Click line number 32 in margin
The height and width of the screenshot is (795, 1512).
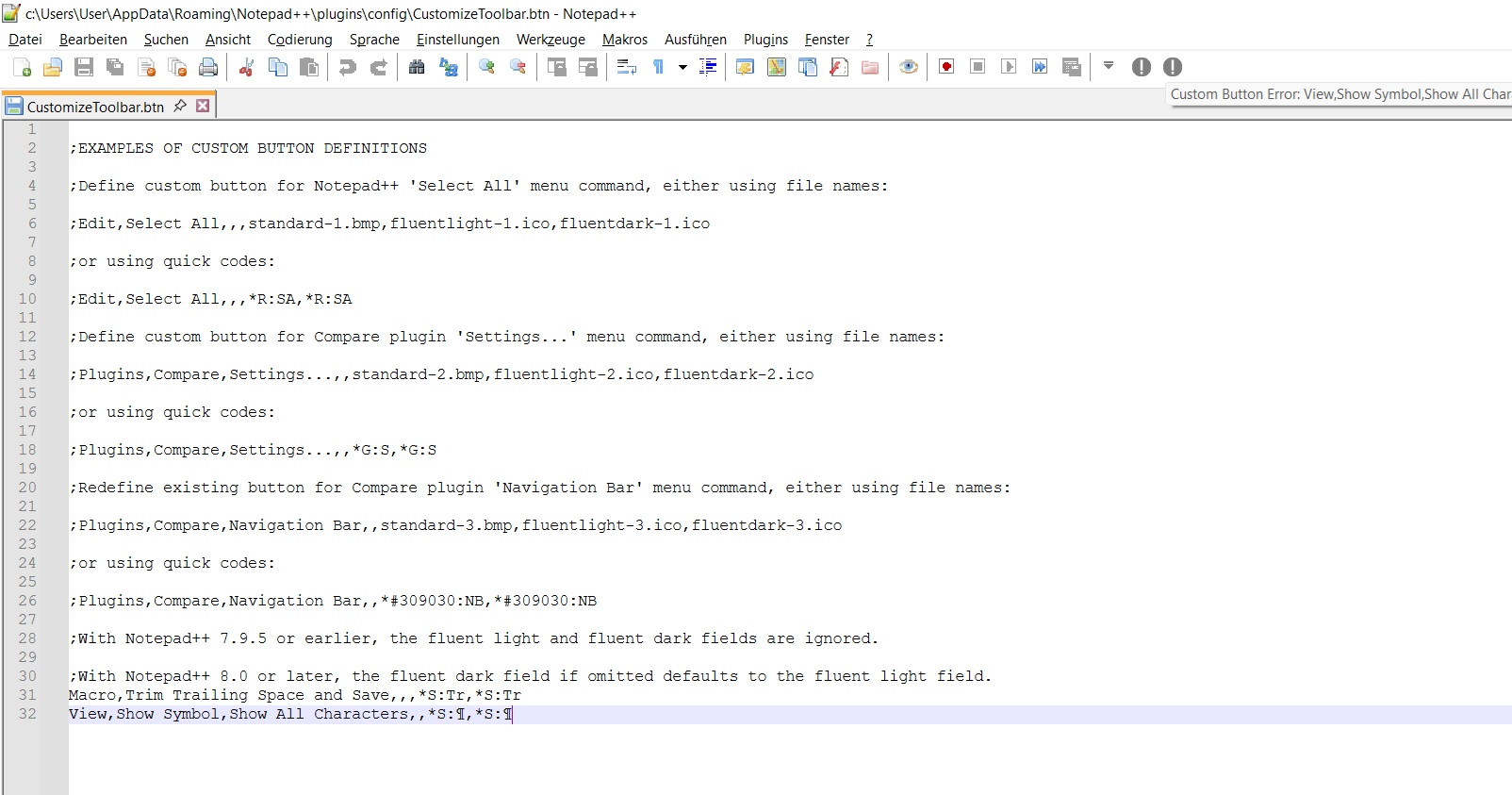pos(27,714)
